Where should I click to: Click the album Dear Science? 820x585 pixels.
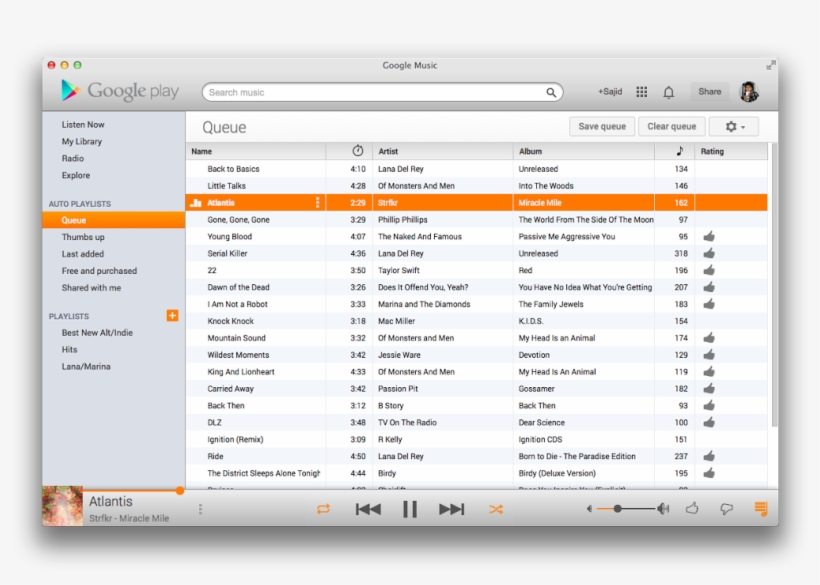pyautogui.click(x=541, y=422)
